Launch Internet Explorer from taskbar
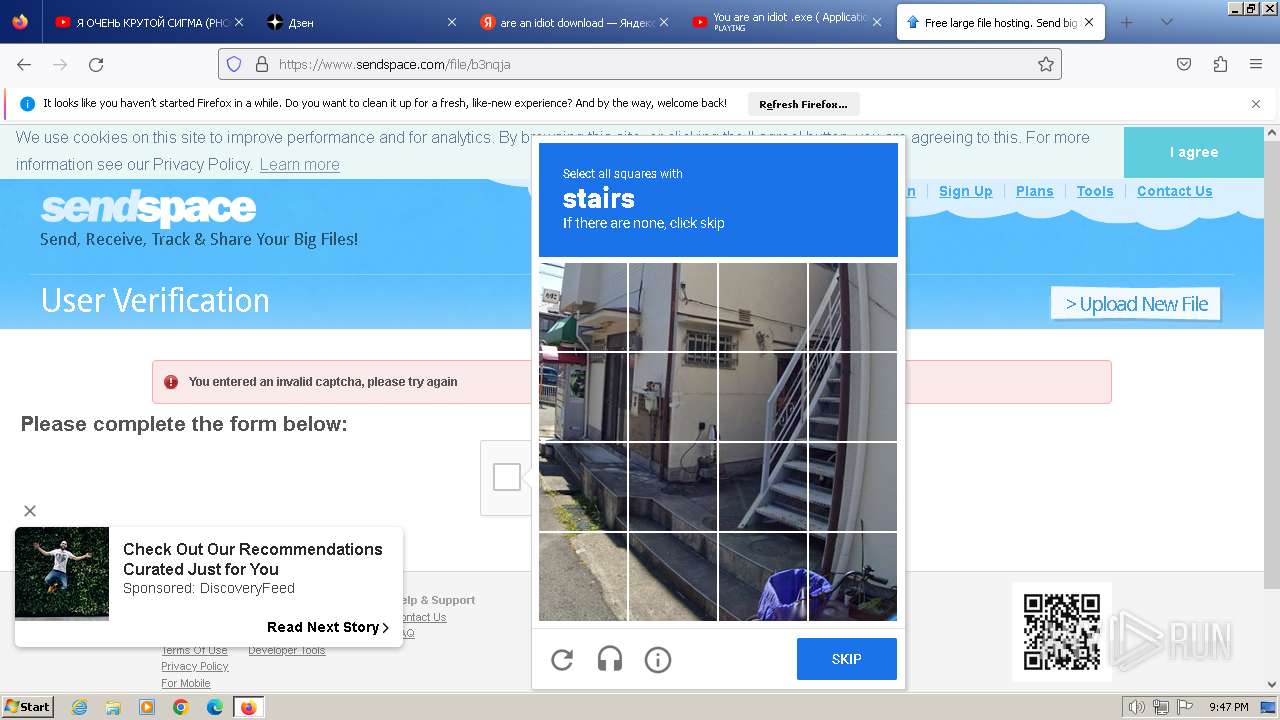Image resolution: width=1280 pixels, height=720 pixels. point(79,707)
